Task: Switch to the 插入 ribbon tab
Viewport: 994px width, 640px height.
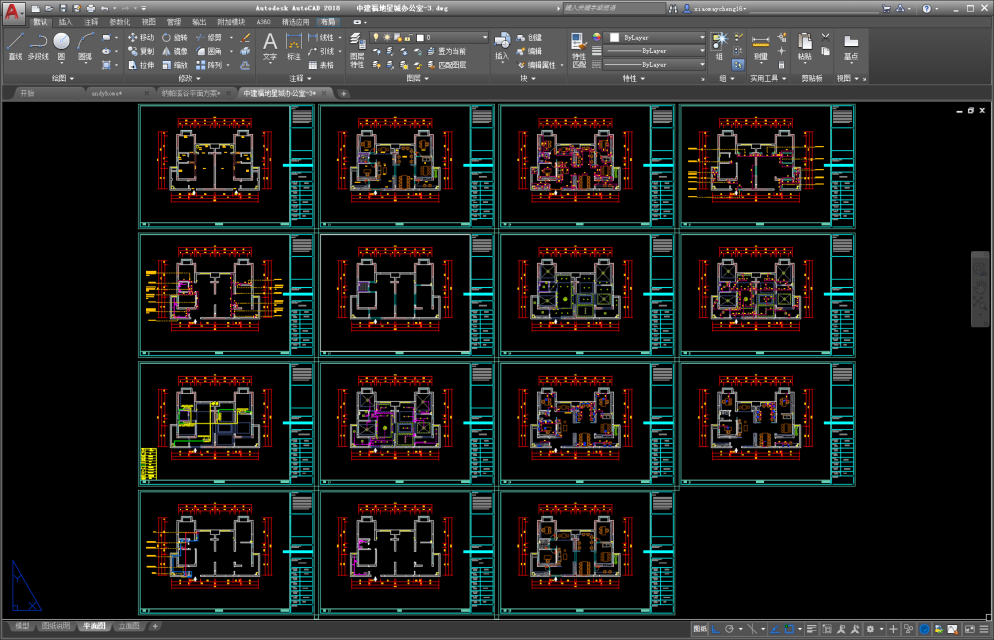Action: pyautogui.click(x=65, y=21)
